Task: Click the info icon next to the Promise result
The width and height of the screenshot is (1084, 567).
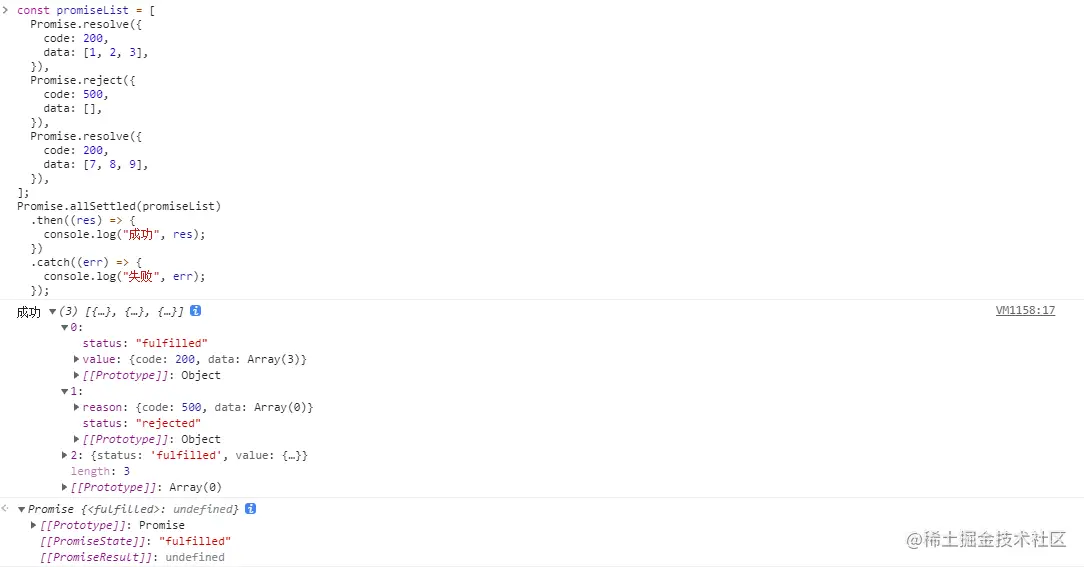Action: 251,509
